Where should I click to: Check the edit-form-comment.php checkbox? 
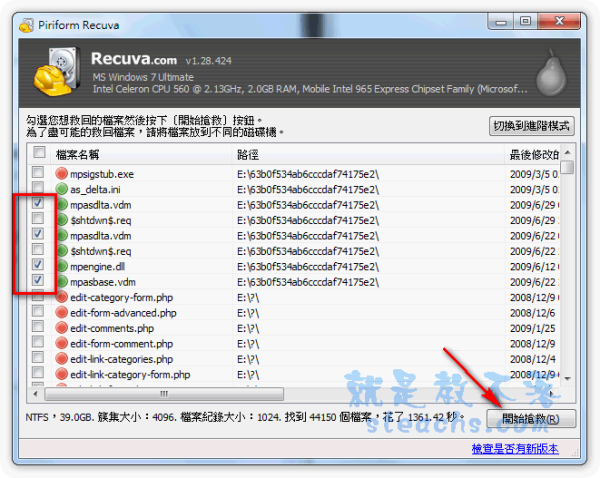coord(38,342)
